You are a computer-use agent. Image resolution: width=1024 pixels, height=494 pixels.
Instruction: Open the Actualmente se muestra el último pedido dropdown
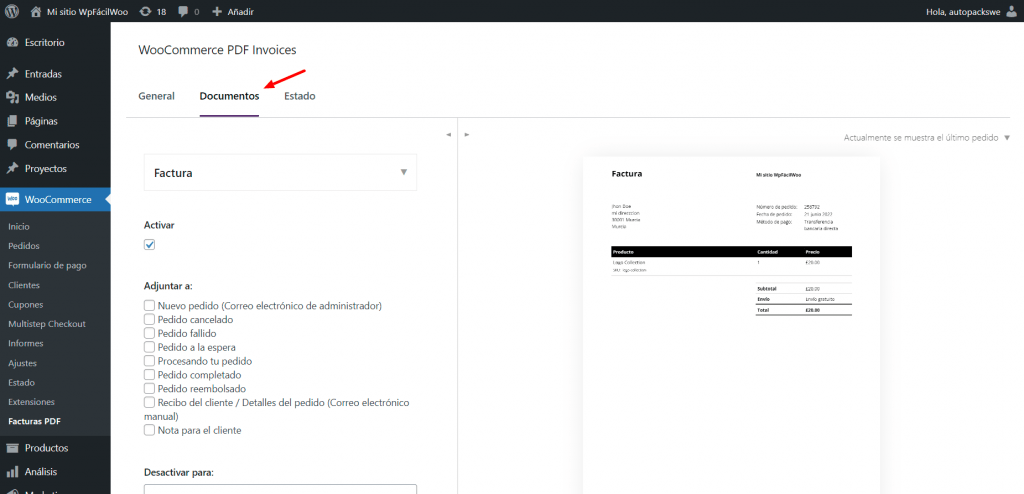[927, 138]
